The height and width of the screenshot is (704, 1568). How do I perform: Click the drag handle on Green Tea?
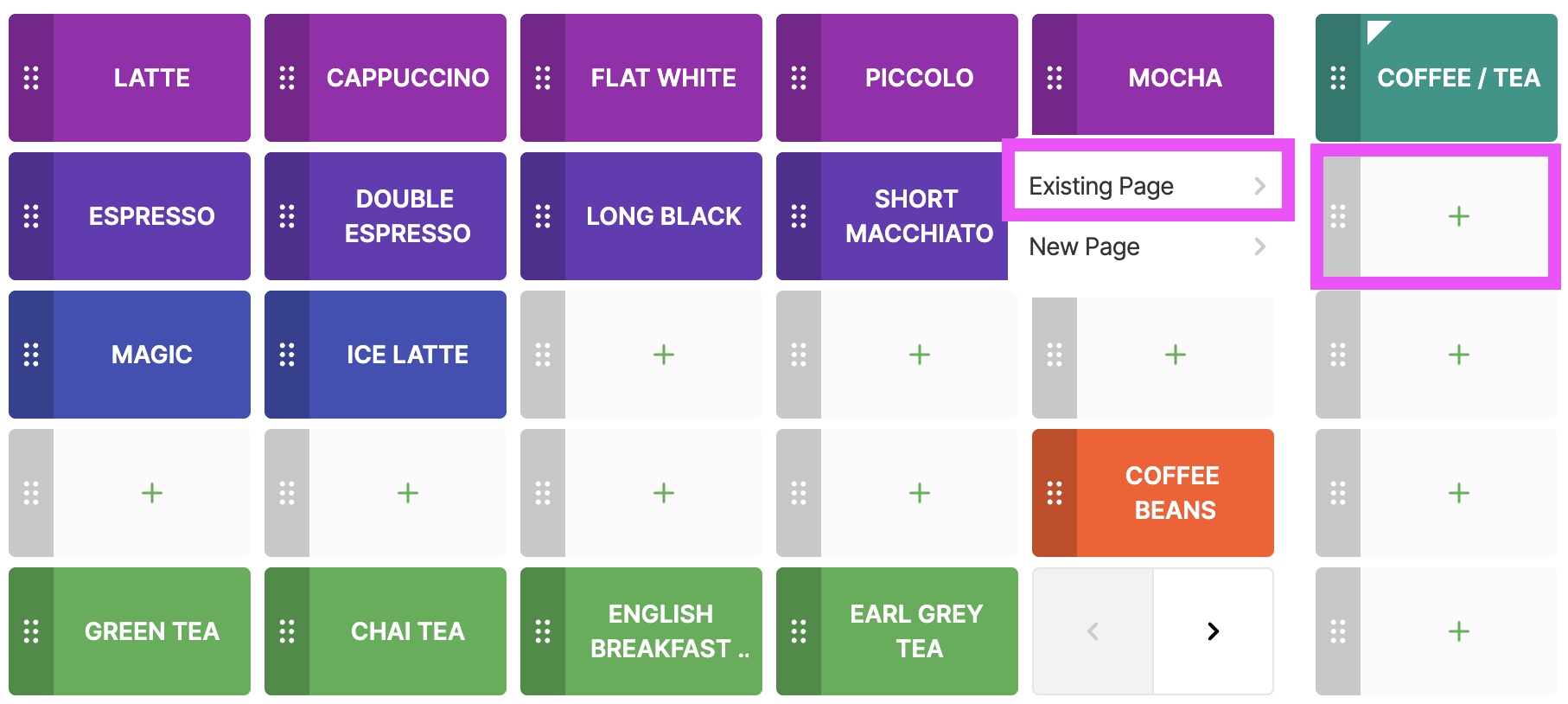(31, 631)
